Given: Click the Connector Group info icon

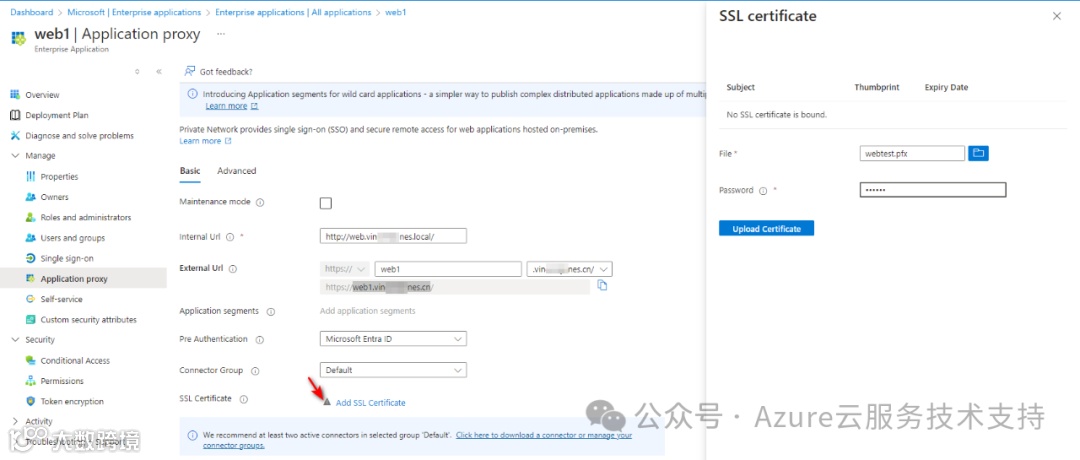Looking at the screenshot, I should click(x=255, y=370).
